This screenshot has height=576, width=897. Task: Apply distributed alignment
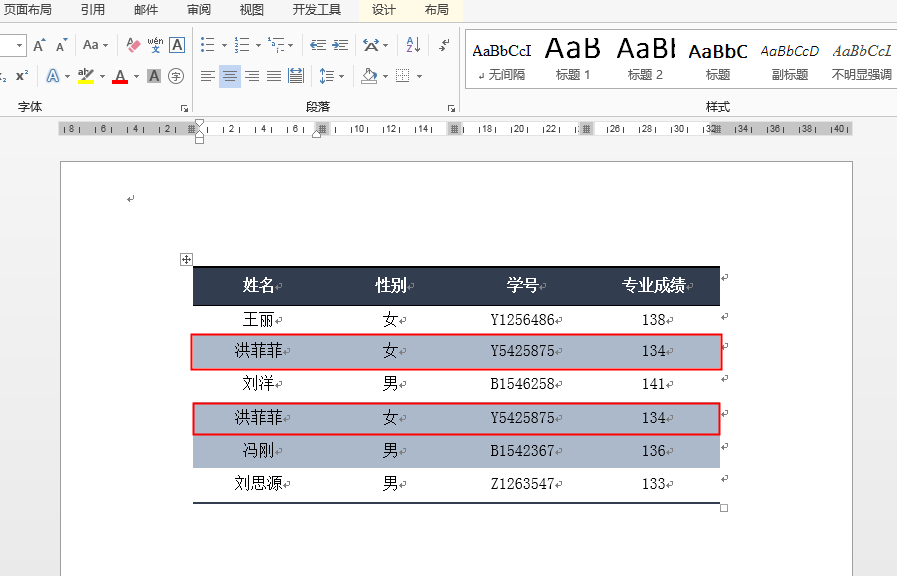296,76
